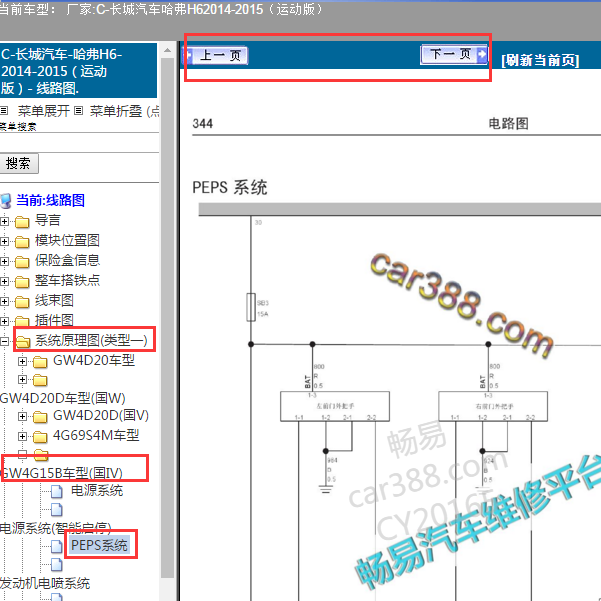This screenshot has height=601, width=601.
Task: Select GW4D20D(国V) tree item
Action: point(101,415)
